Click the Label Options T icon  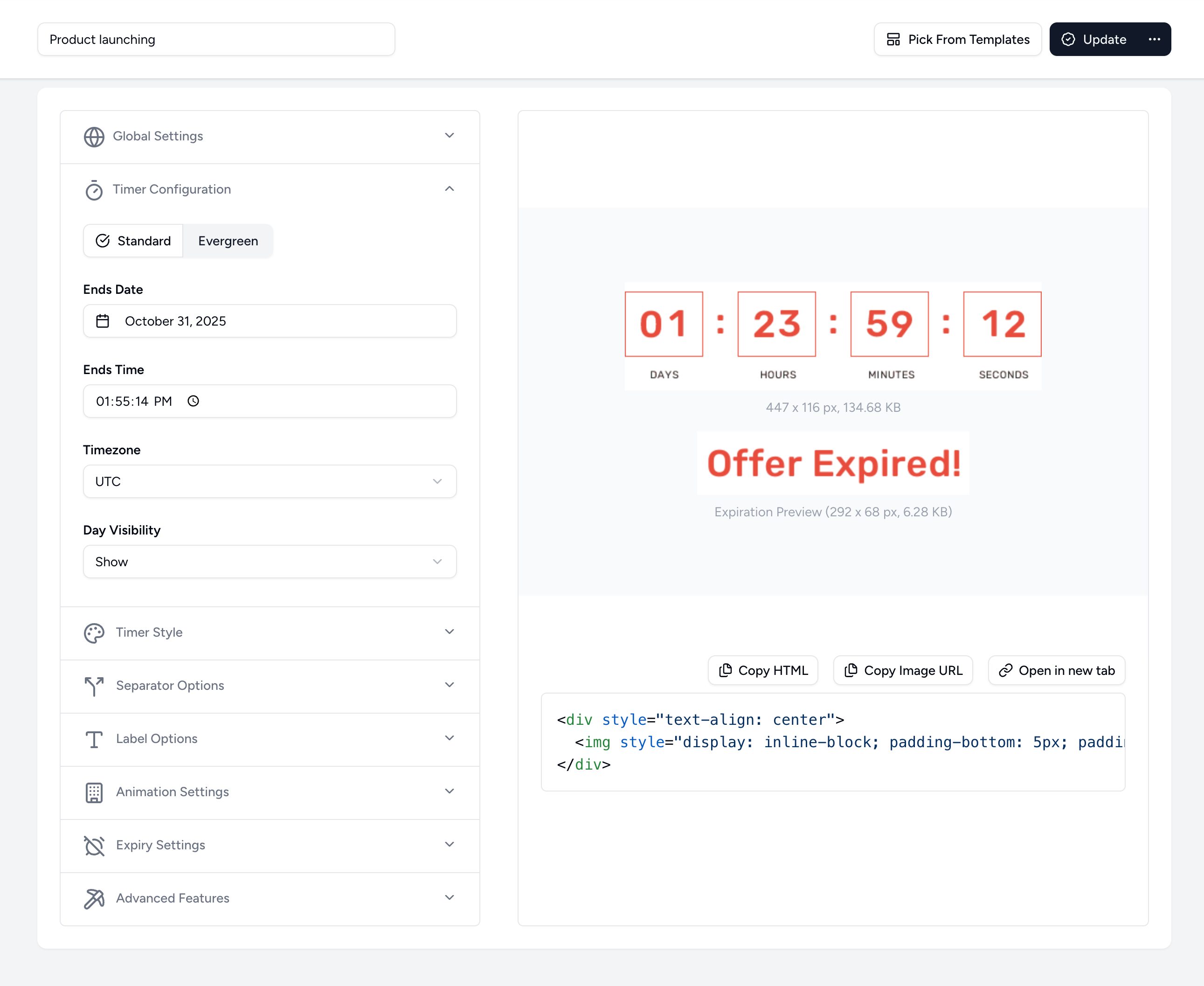[x=94, y=739]
